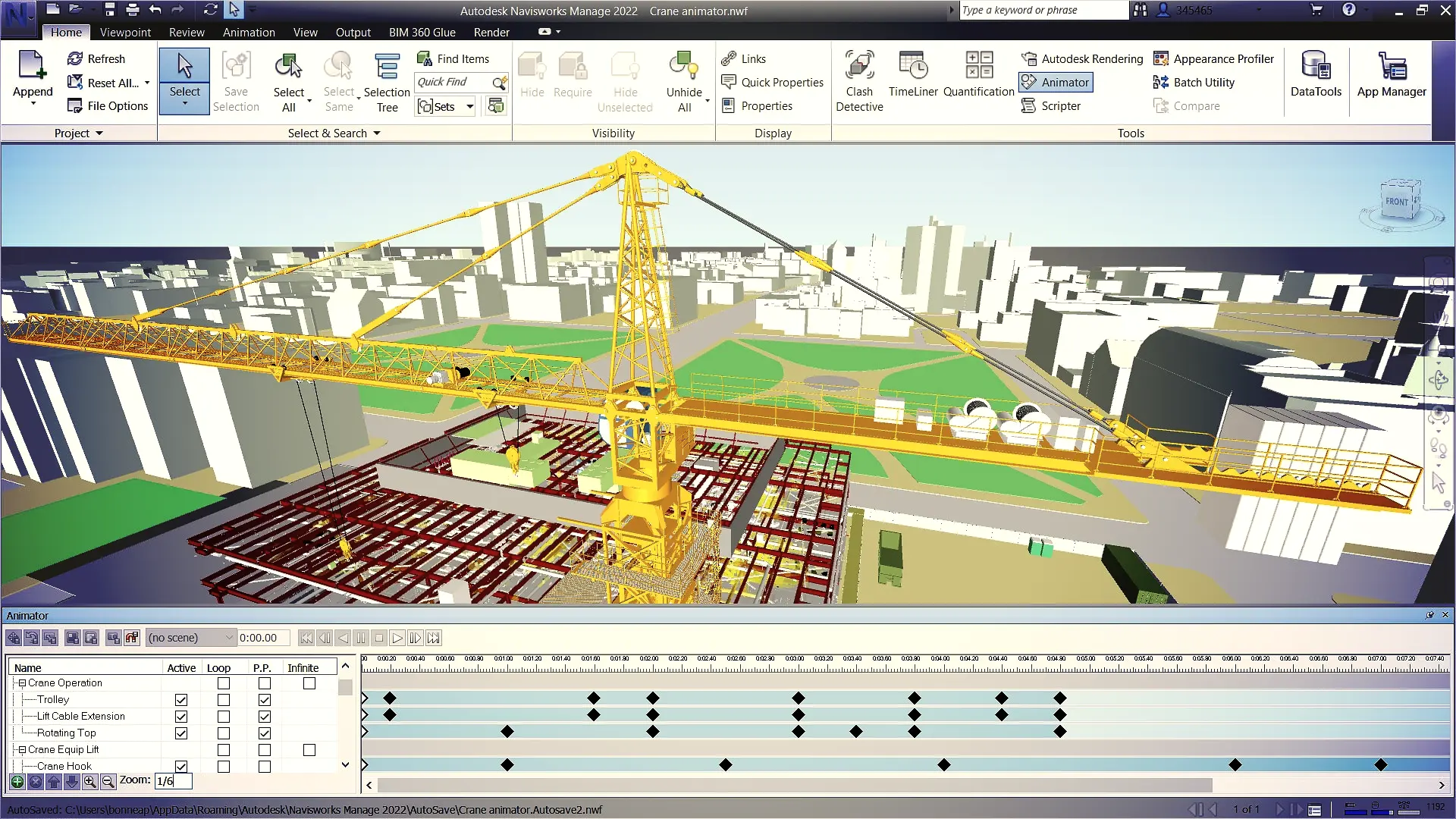
Task: Click the Animator timeline zoom in icon
Action: pyautogui.click(x=90, y=781)
